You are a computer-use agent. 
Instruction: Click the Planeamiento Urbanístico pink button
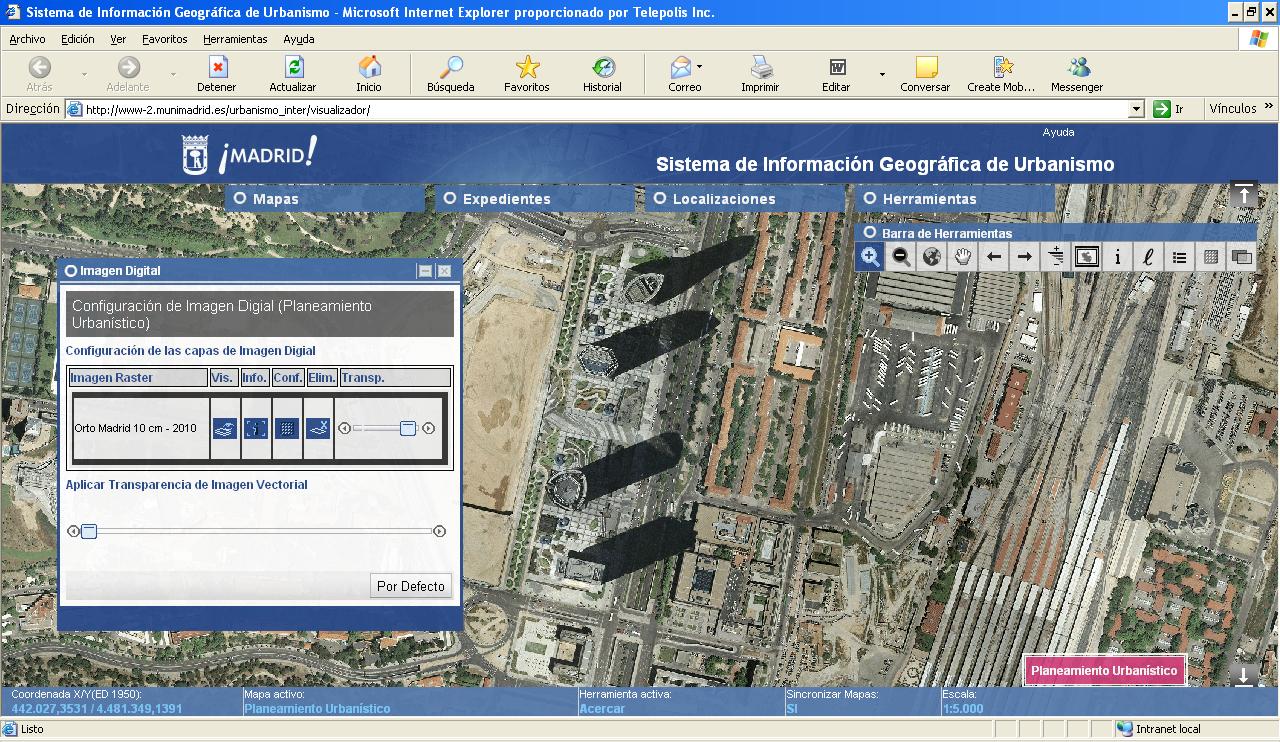1104,671
